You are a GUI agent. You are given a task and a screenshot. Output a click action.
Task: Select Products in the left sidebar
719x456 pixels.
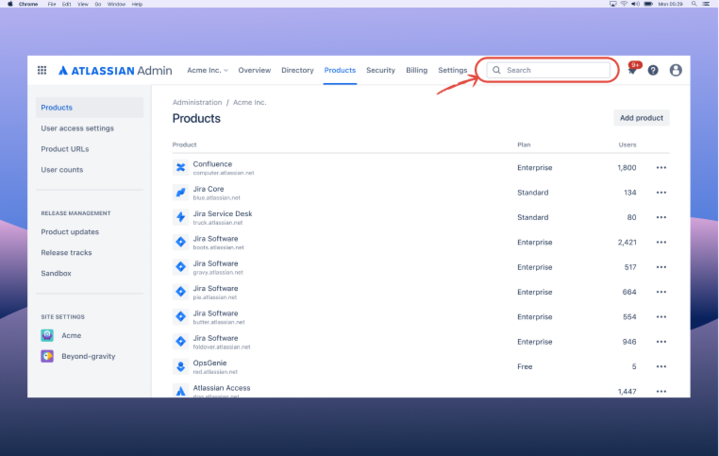[89, 107]
